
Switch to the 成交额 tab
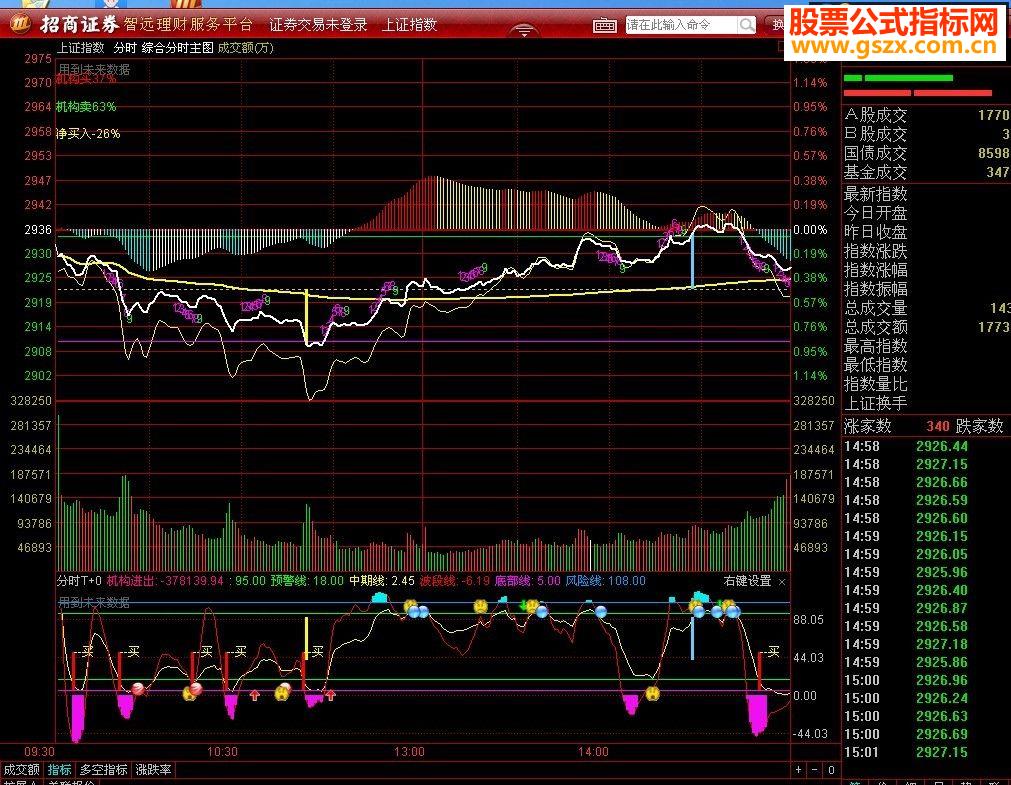click(x=21, y=770)
